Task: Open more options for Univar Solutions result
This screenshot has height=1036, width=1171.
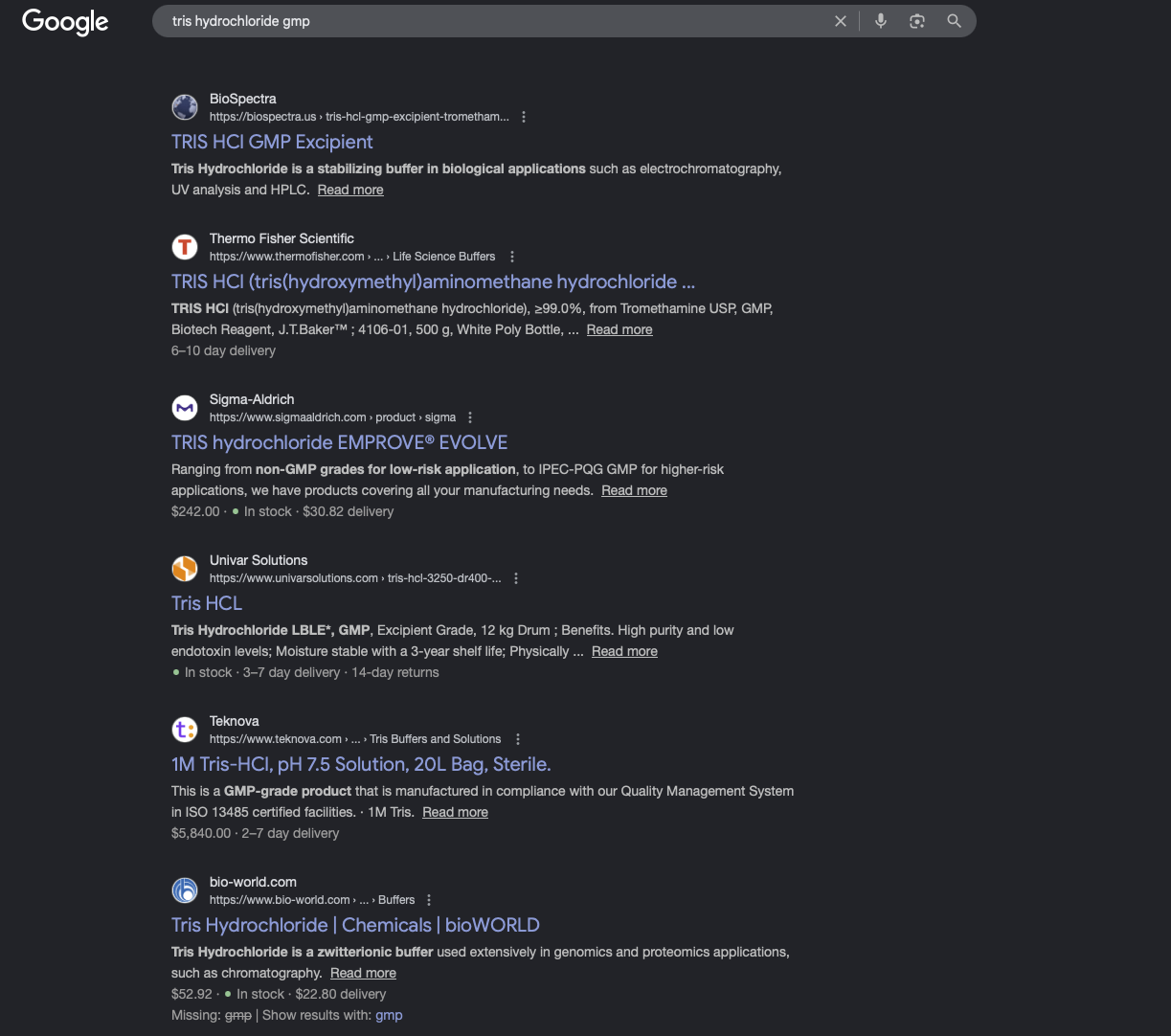Action: [x=516, y=578]
